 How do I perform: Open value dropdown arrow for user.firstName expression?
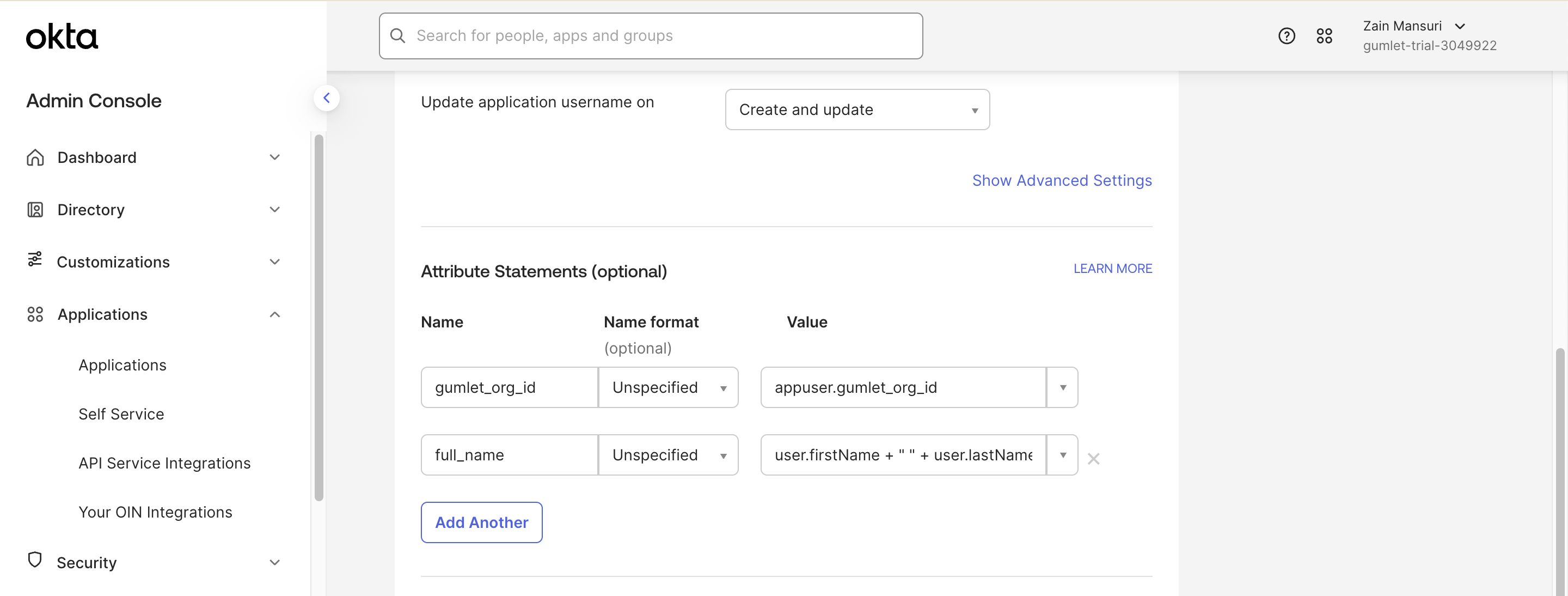pos(1062,455)
